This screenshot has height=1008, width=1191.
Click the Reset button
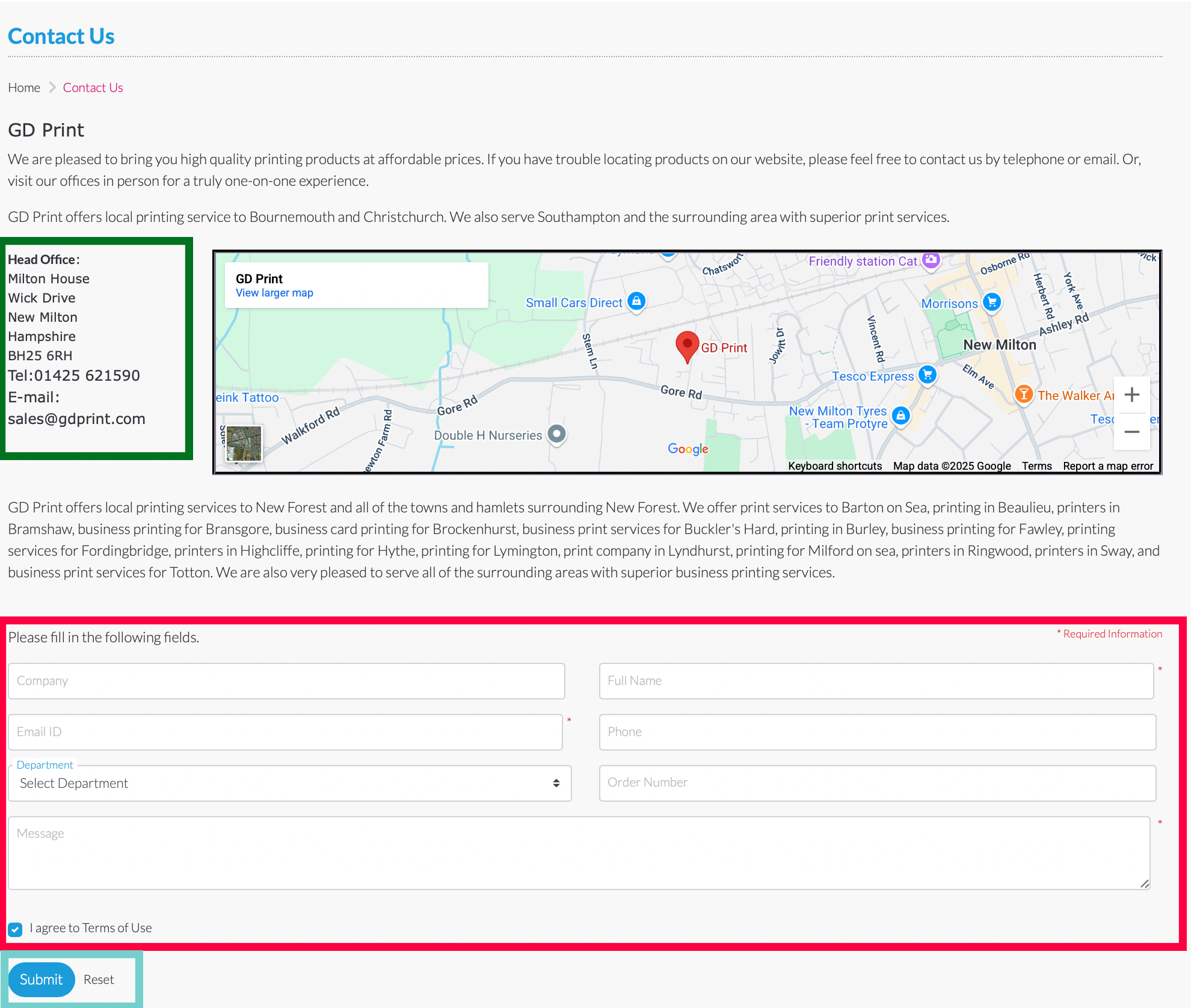click(x=99, y=980)
